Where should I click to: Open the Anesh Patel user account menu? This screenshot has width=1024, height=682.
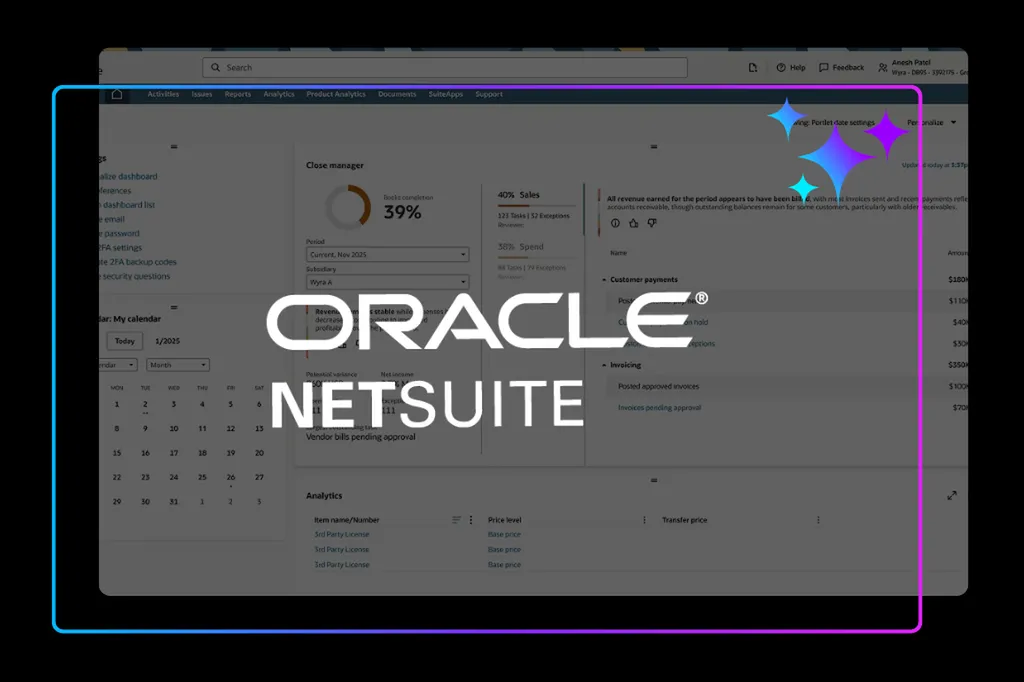[923, 67]
